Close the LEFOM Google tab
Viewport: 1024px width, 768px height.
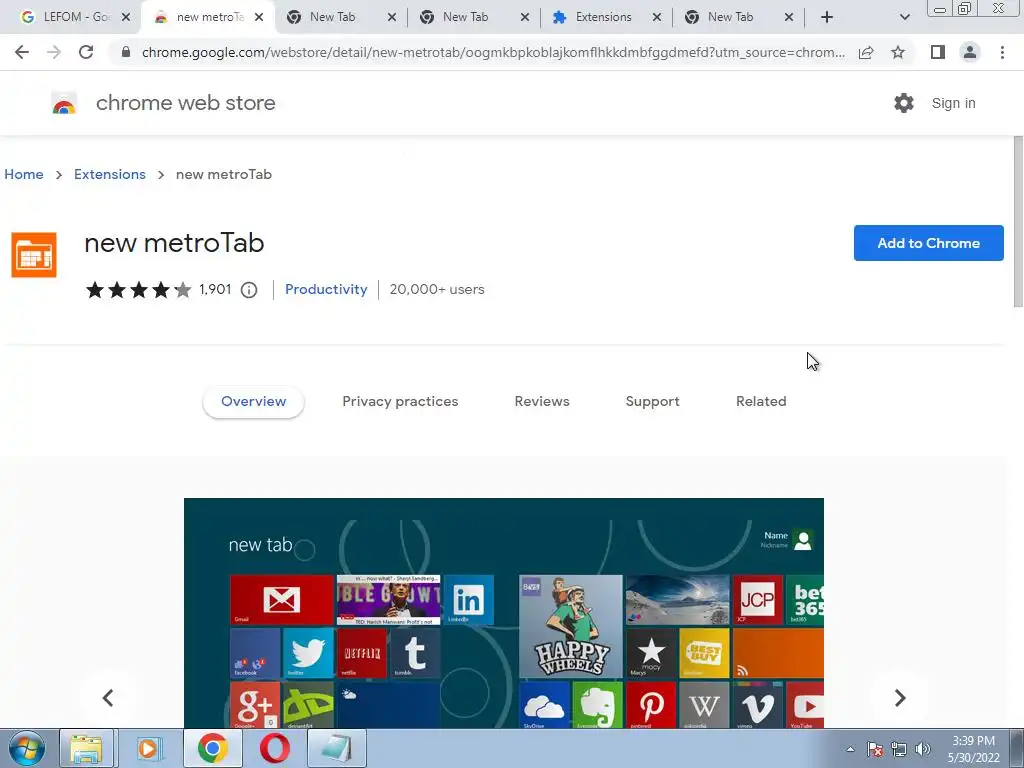pos(126,17)
